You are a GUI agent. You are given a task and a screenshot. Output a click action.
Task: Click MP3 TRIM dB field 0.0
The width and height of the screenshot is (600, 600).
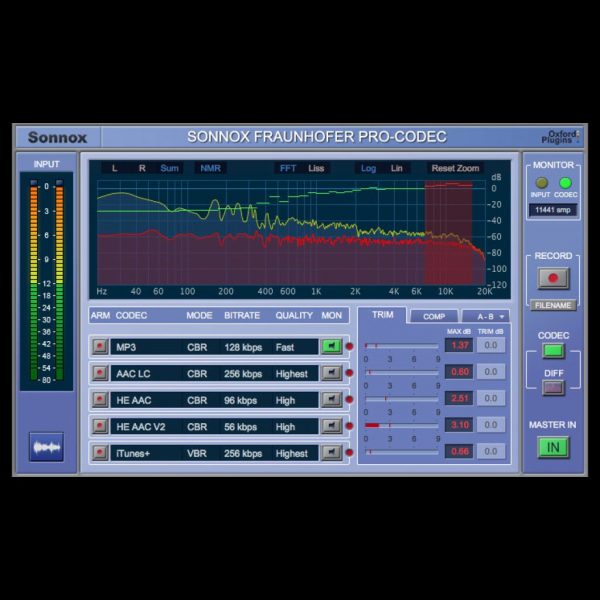pyautogui.click(x=491, y=345)
